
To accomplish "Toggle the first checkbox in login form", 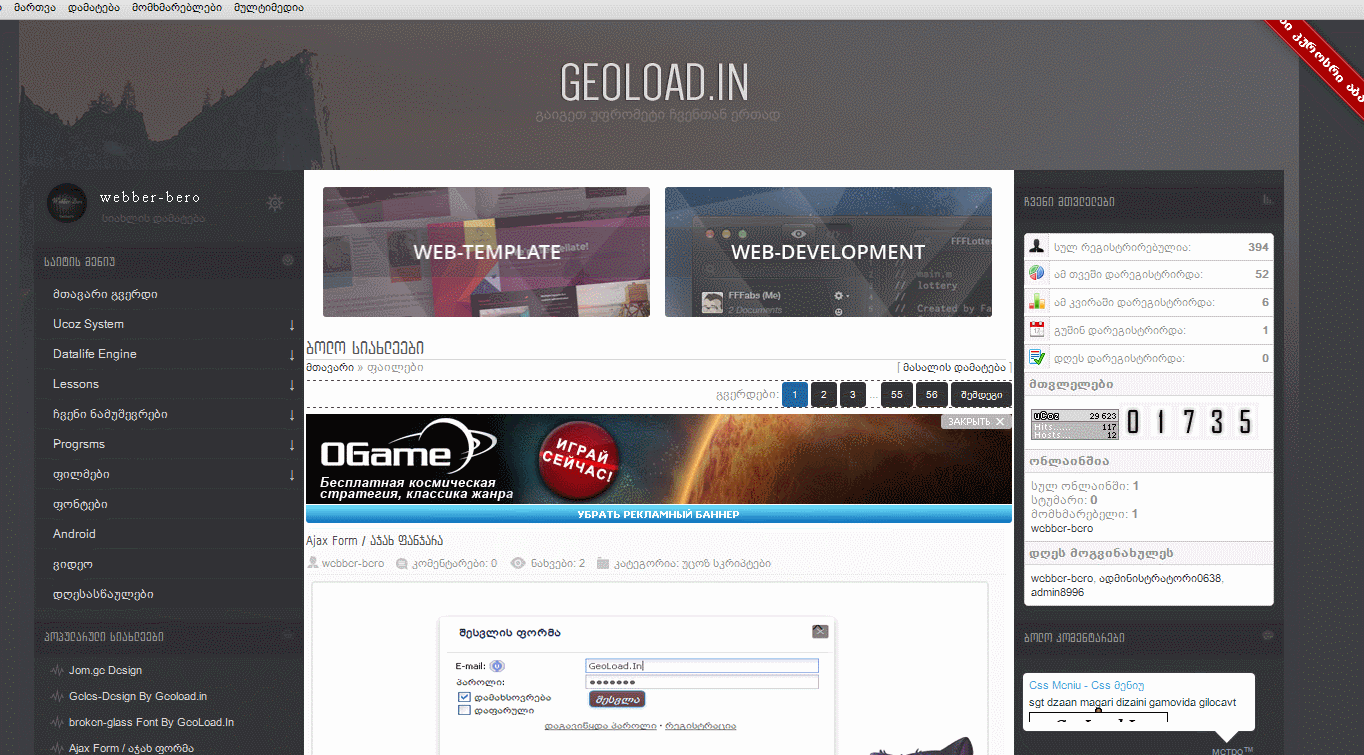I will click(x=464, y=697).
